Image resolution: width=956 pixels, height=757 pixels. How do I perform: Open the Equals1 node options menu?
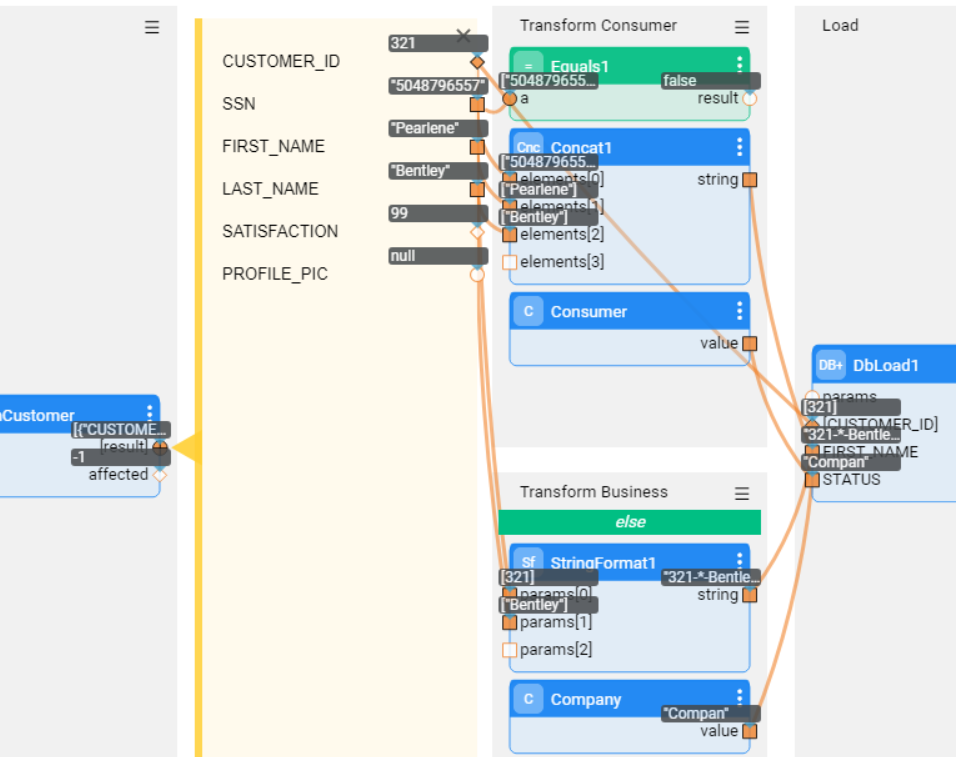pos(740,65)
